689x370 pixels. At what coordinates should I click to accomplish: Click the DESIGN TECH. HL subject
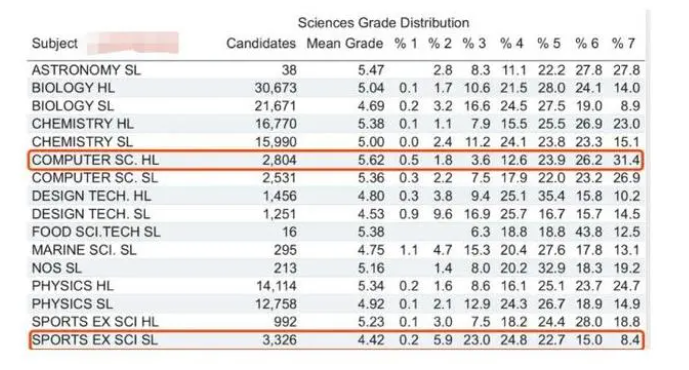point(91,196)
